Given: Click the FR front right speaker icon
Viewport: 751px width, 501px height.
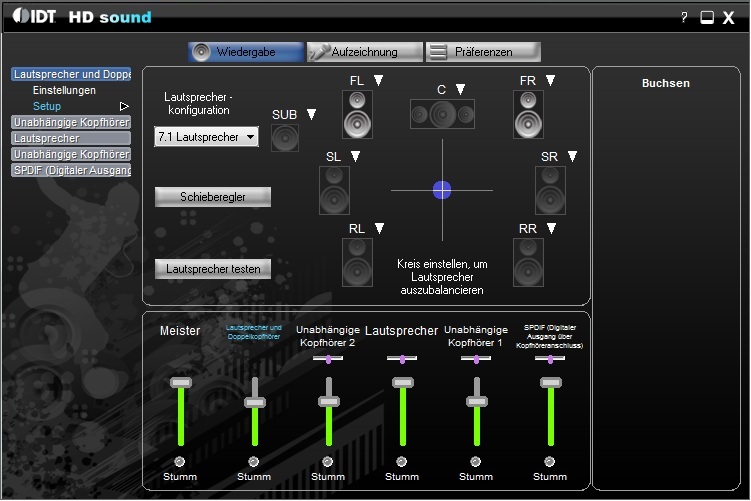Looking at the screenshot, I should (x=528, y=114).
